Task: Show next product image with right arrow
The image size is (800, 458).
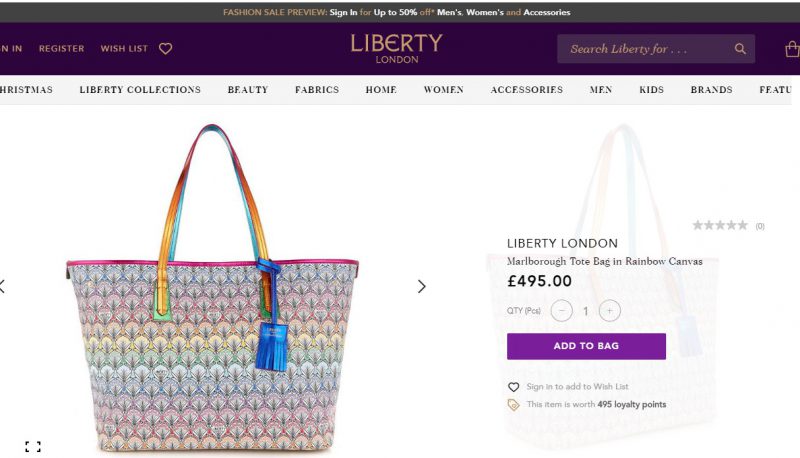Action: 421,286
